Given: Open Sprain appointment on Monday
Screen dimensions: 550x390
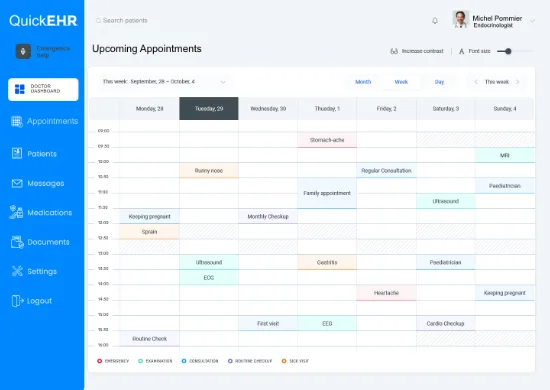Looking at the screenshot, I should 149,232.
